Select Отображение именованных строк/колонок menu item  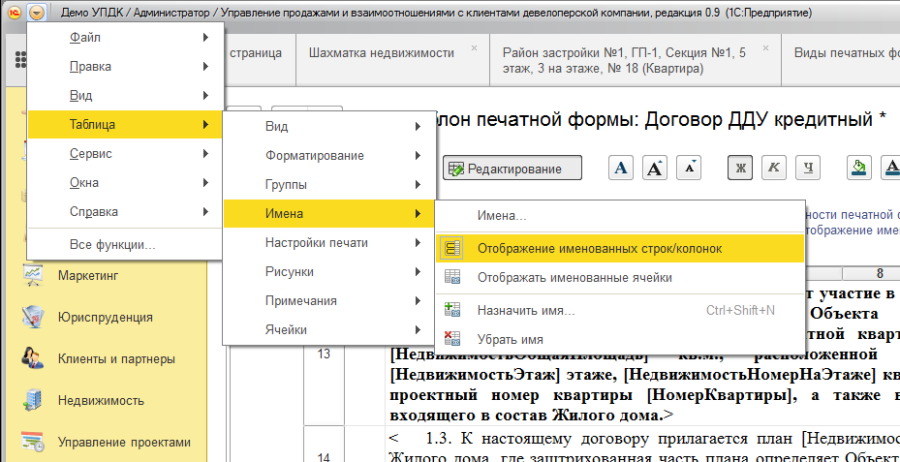point(599,247)
